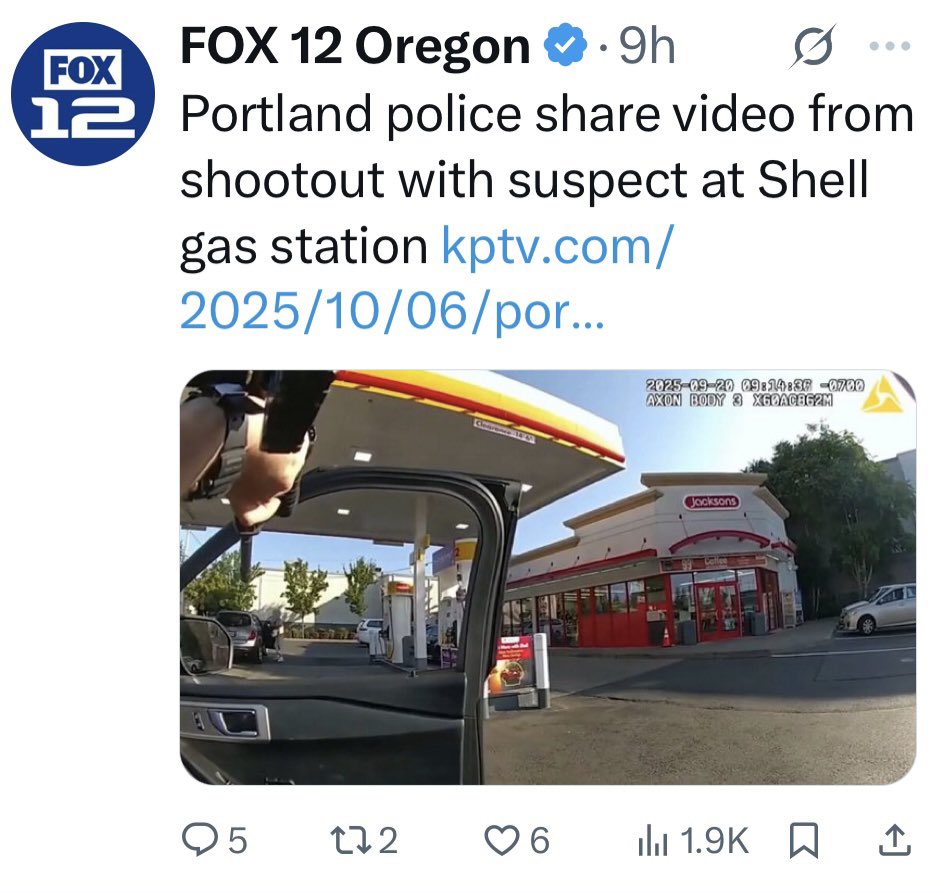Click the like count 6
The height and width of the screenshot is (893, 944).
pos(539,841)
